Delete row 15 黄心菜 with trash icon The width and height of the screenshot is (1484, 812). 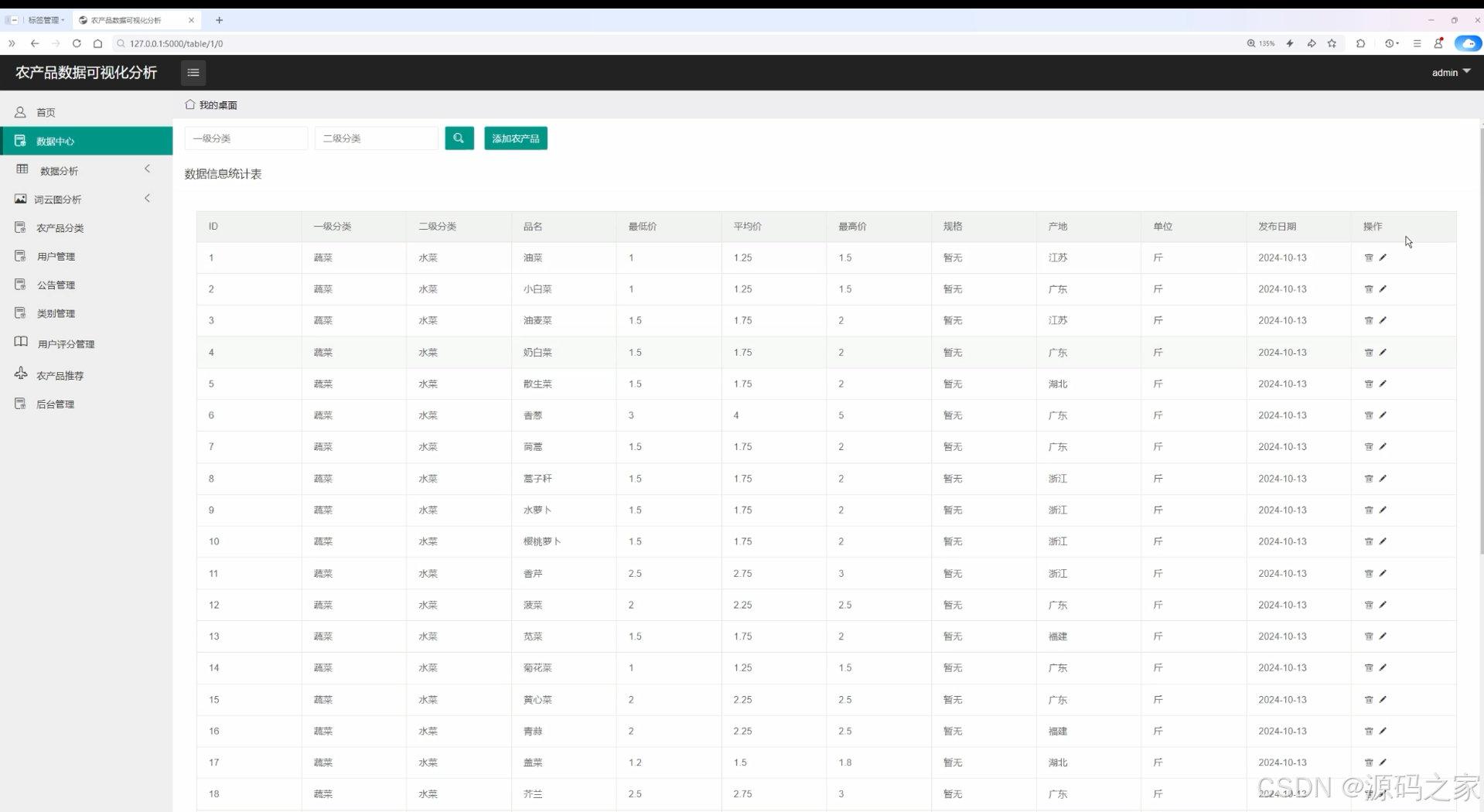click(1369, 699)
